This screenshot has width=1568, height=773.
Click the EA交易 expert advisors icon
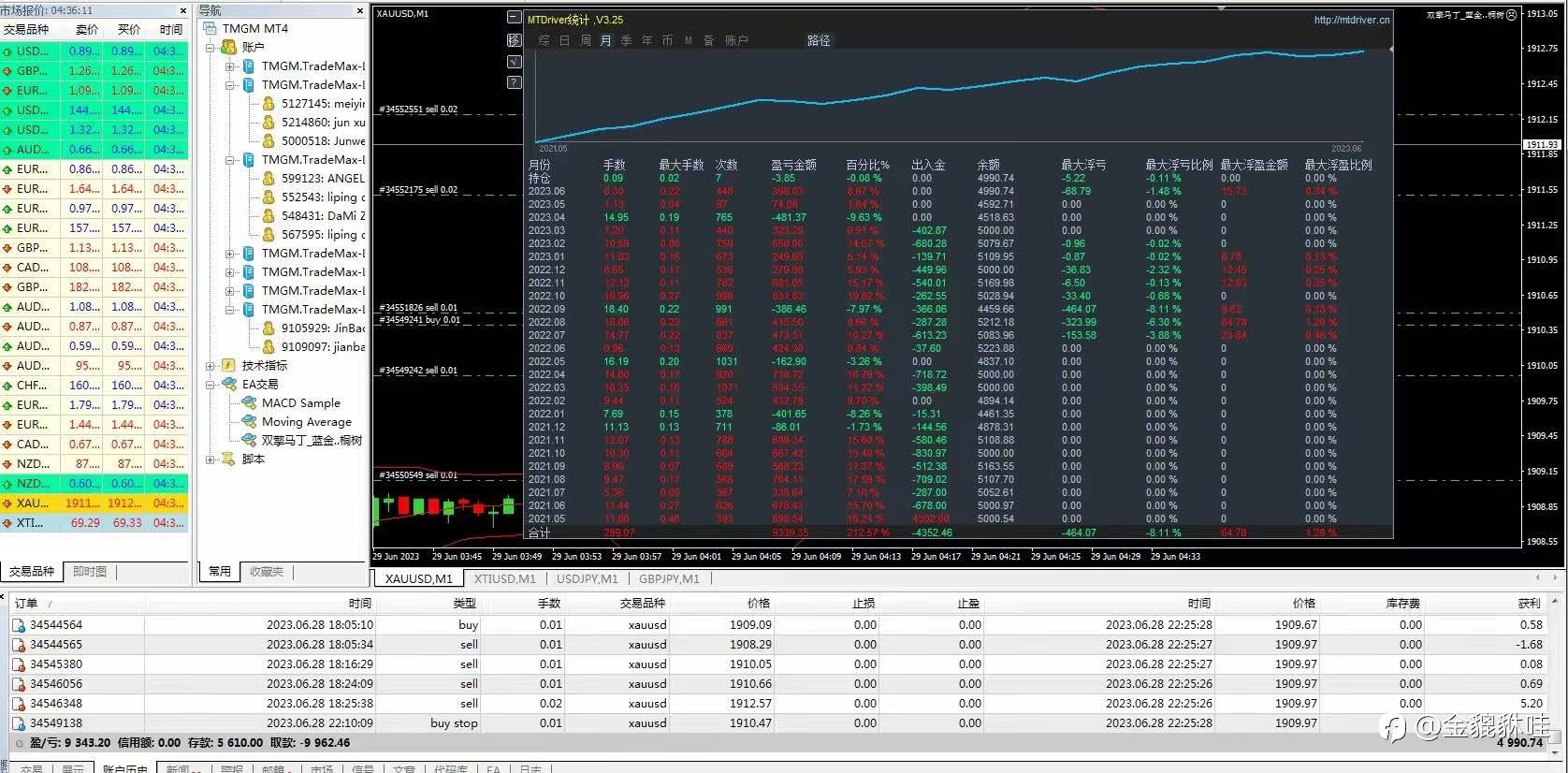click(228, 384)
